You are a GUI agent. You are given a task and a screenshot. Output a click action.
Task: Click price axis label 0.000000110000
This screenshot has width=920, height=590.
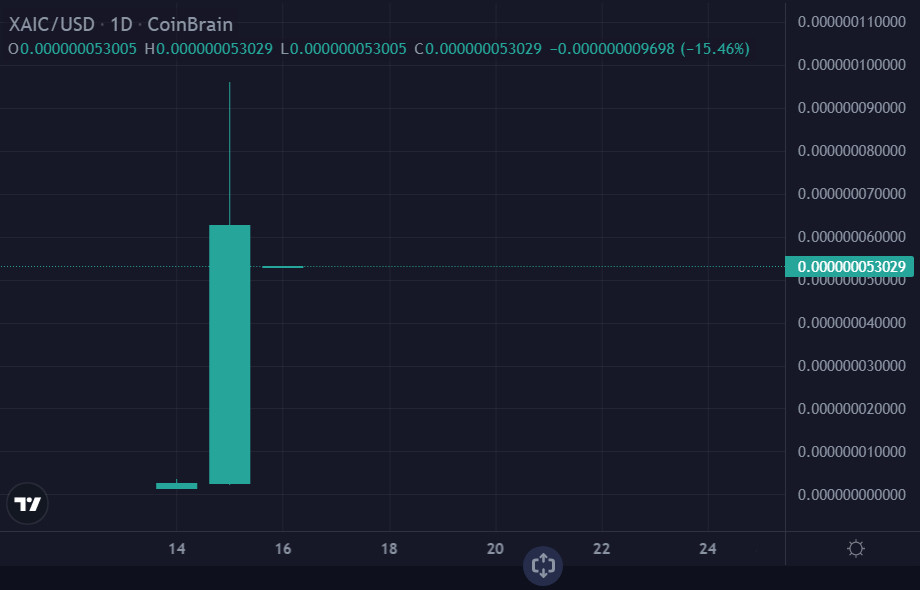(x=851, y=22)
